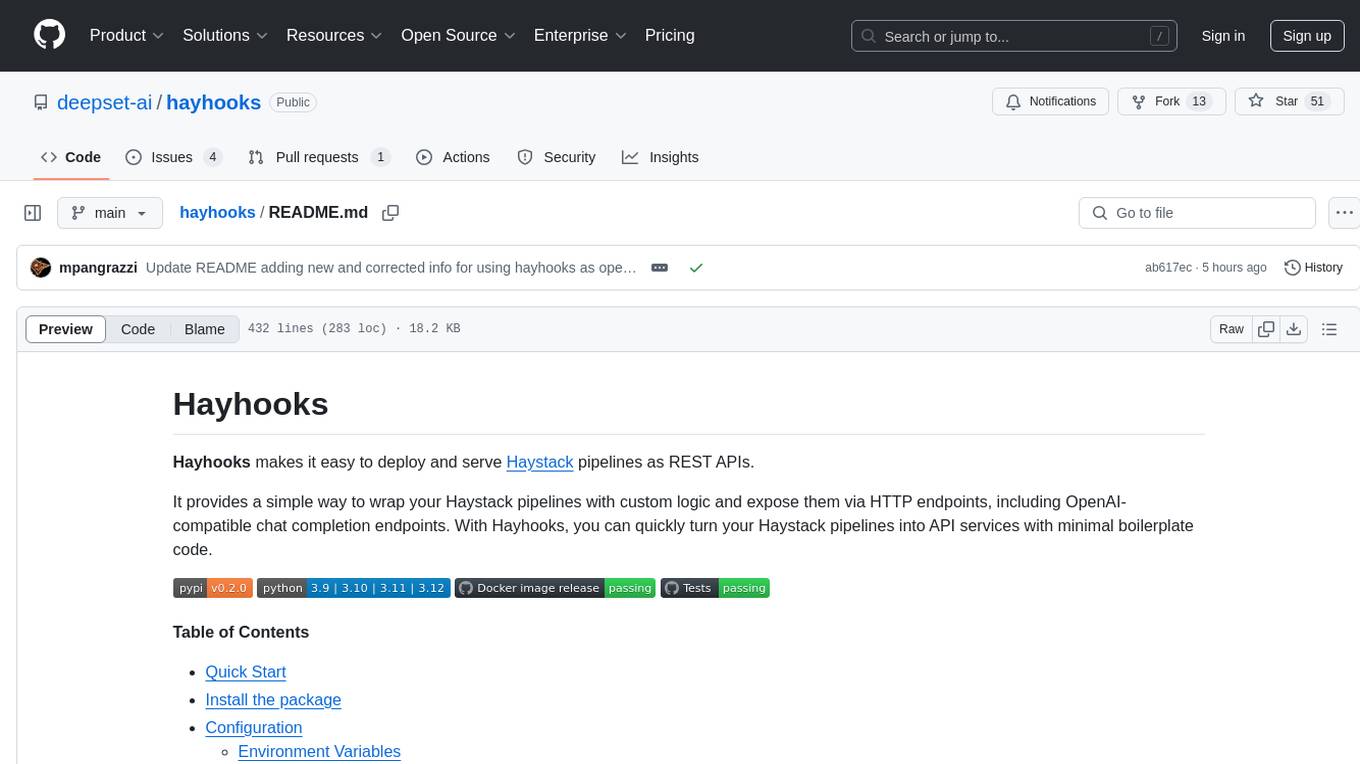Focus the Go to file field
The width and height of the screenshot is (1360, 764).
[x=1197, y=213]
